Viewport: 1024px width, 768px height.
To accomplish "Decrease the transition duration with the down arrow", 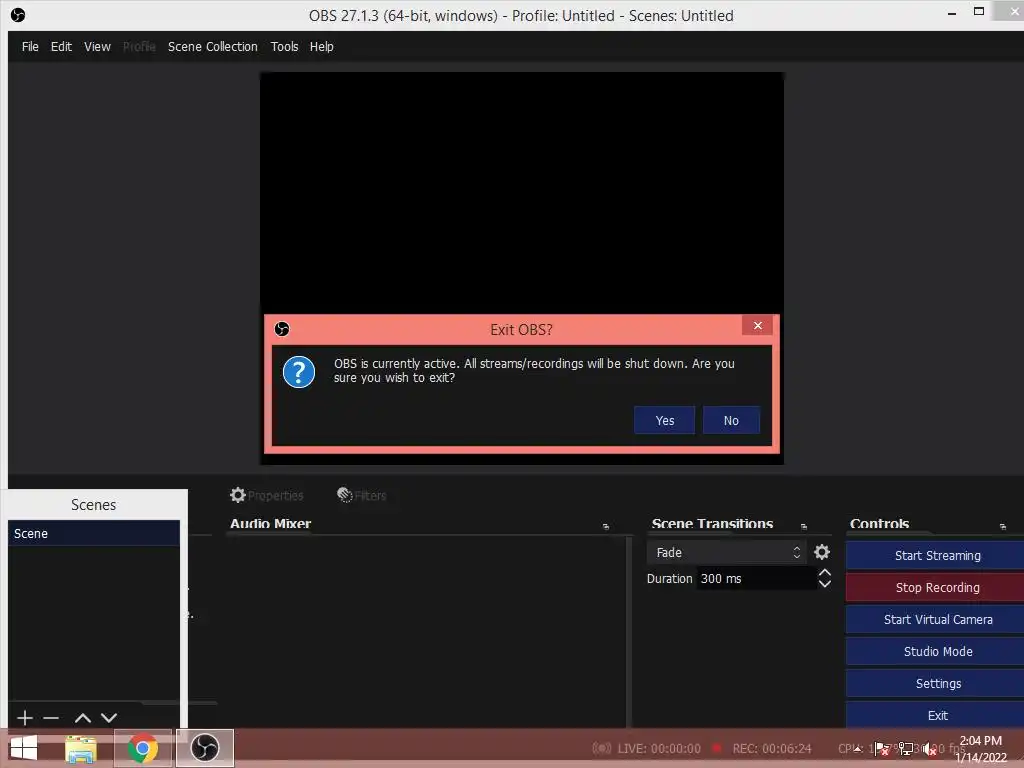I will [x=825, y=583].
